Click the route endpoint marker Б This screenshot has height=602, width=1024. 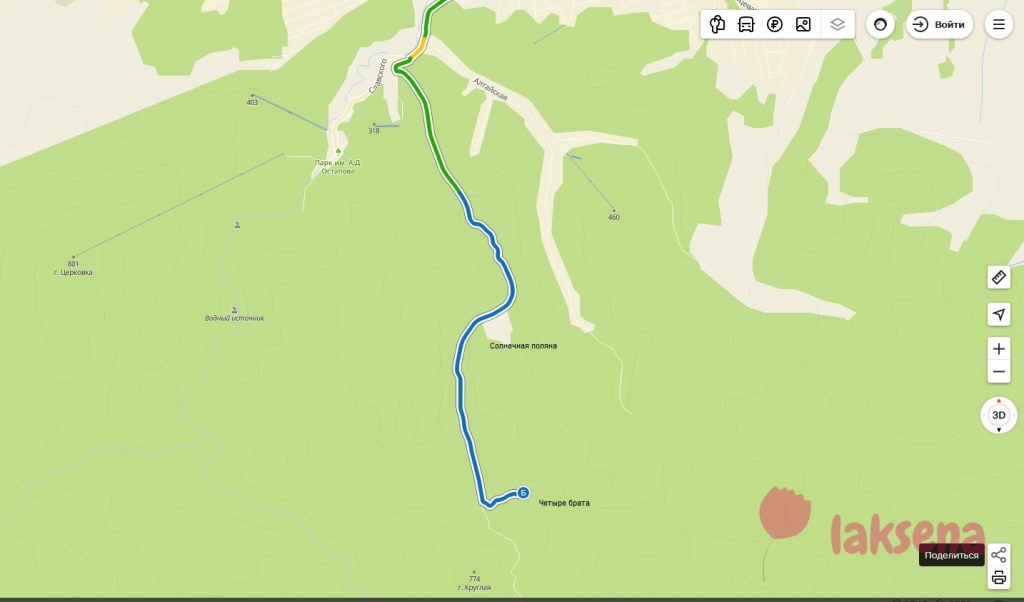coord(523,493)
